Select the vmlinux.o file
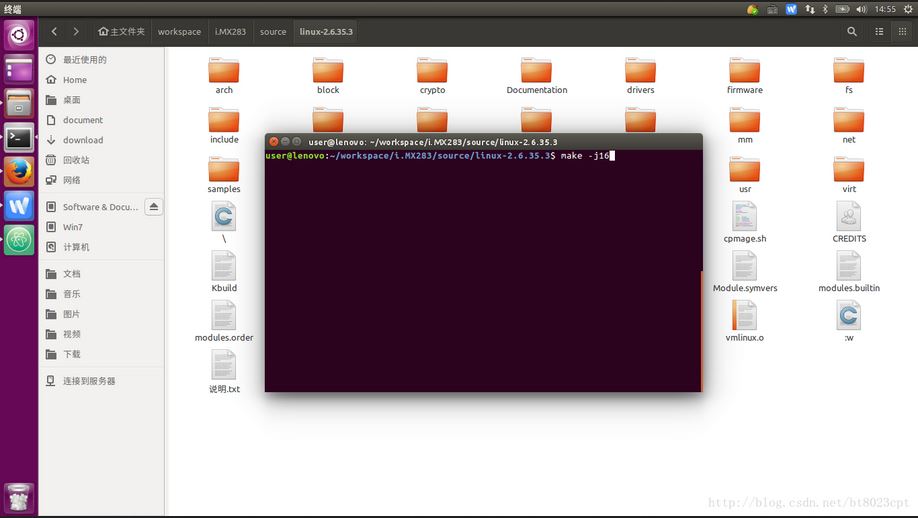918x518 pixels. click(x=745, y=321)
